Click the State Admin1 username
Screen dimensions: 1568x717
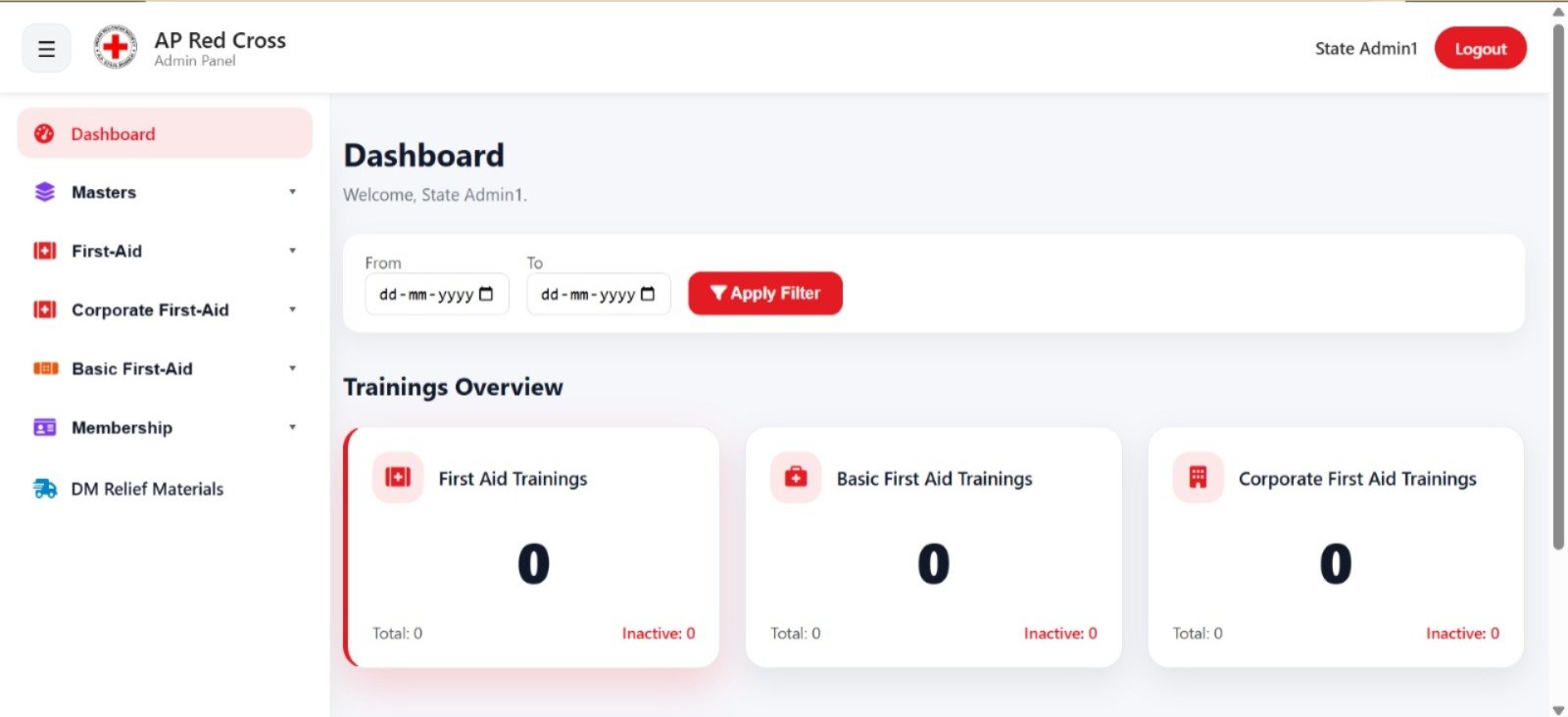click(1366, 48)
